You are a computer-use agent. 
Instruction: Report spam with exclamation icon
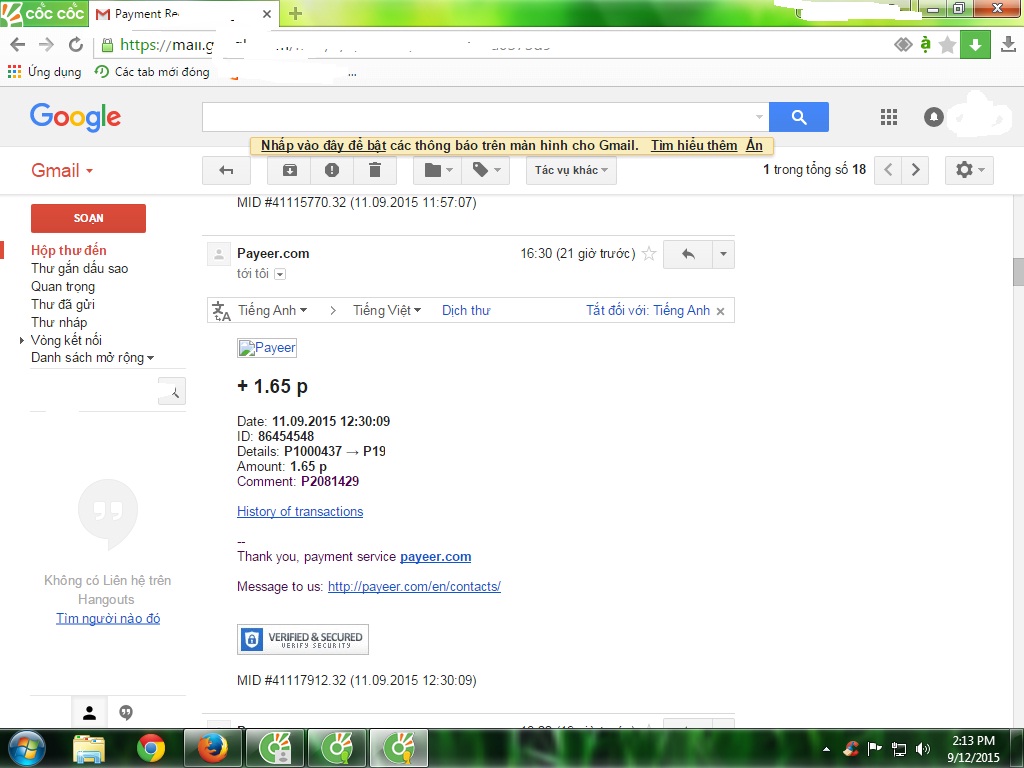(x=332, y=170)
